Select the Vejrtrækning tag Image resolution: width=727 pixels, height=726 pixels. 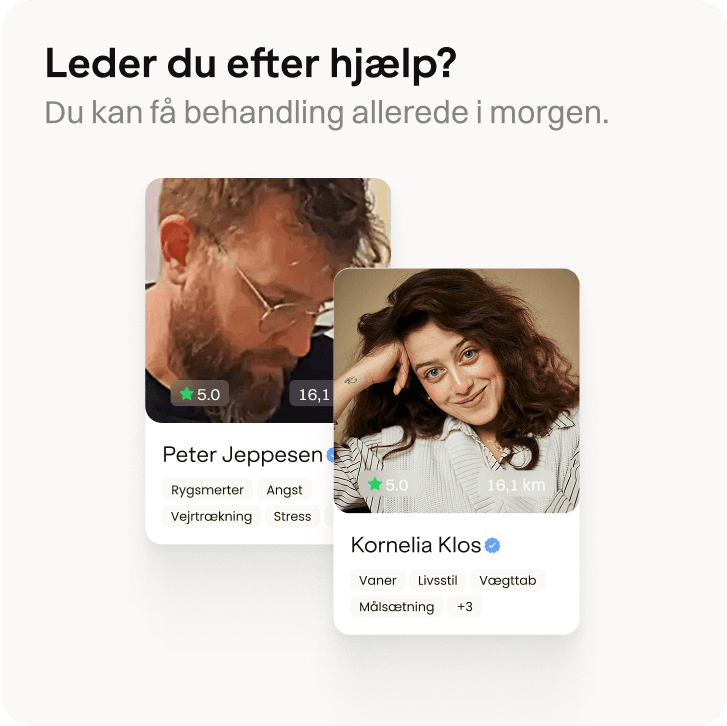(211, 516)
